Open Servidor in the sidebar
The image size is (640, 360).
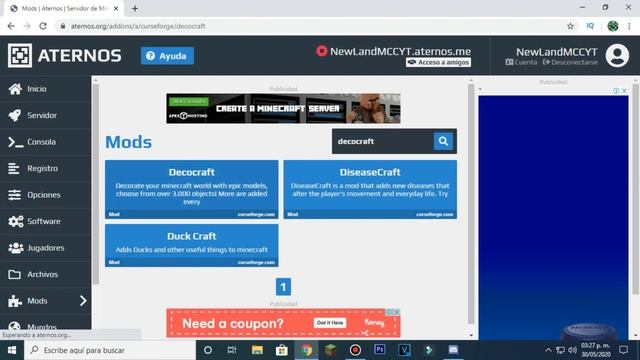click(x=46, y=115)
